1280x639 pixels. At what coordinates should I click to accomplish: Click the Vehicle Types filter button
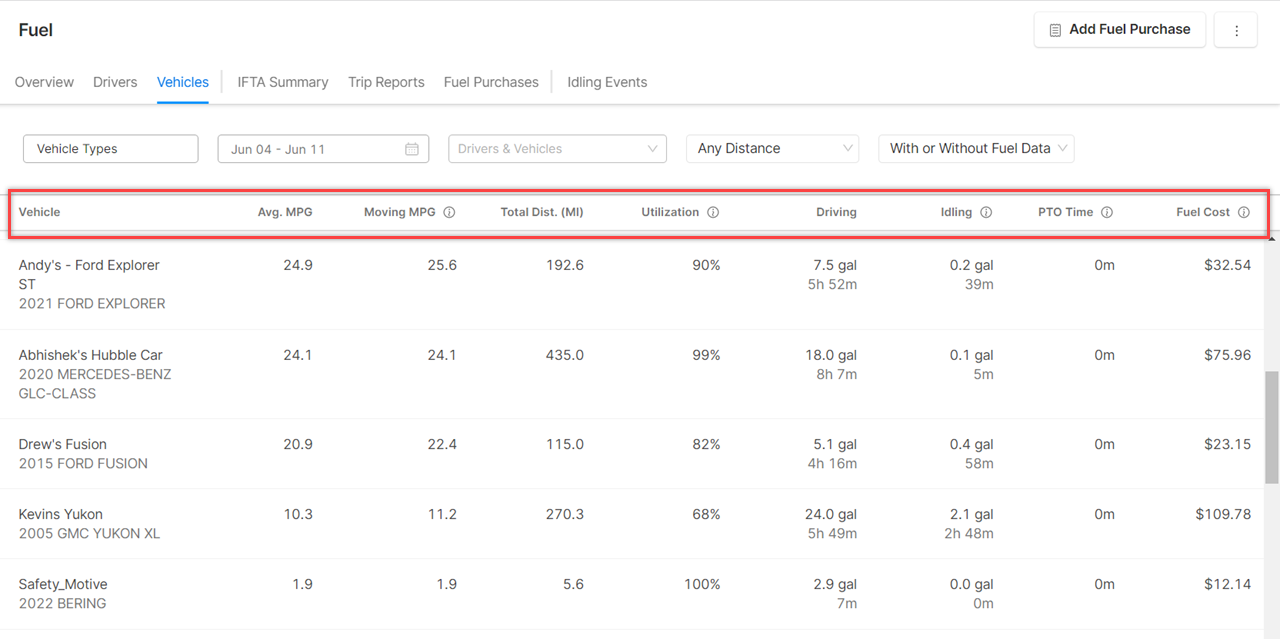click(110, 149)
